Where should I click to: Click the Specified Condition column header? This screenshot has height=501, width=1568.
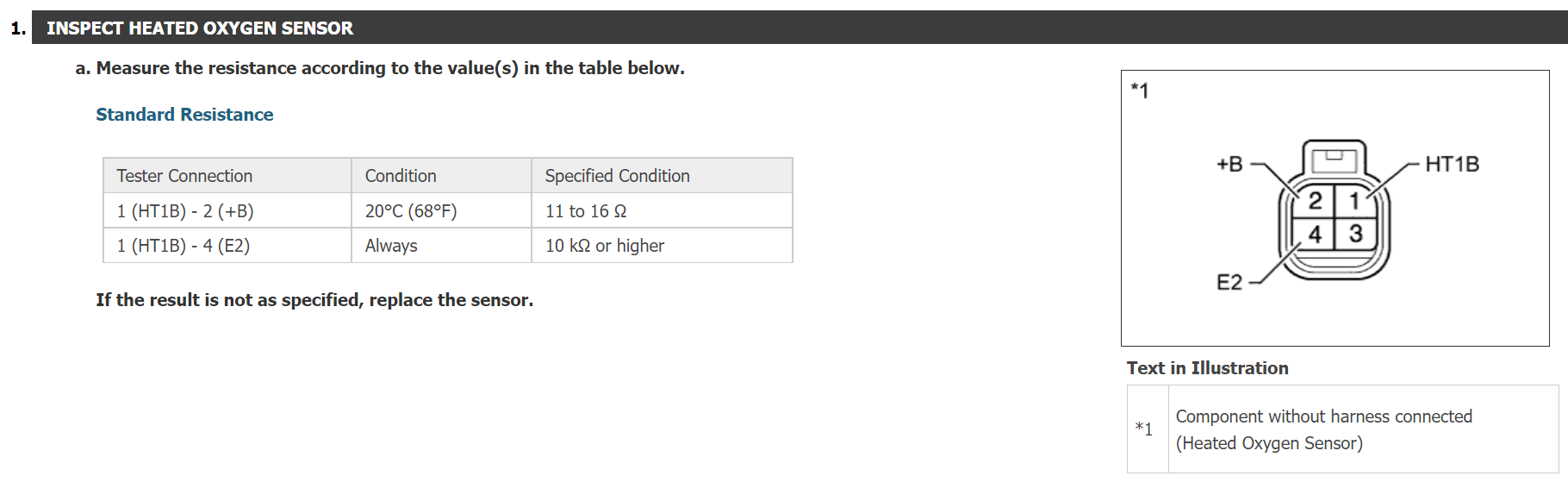[617, 176]
